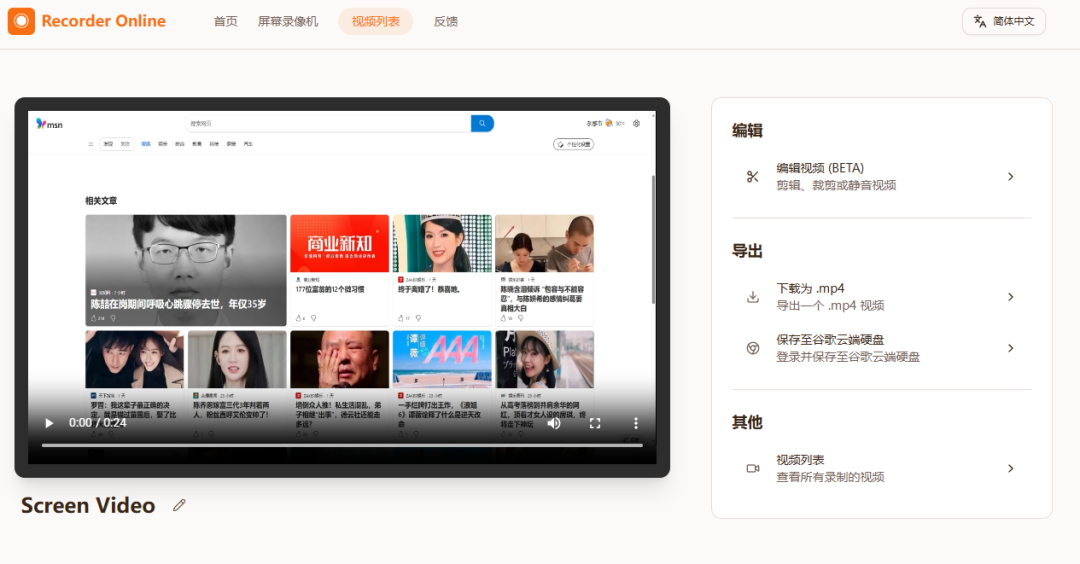Screen dimensions: 1080x564
Task: Rename video using pencil edit icon
Action: tap(179, 505)
